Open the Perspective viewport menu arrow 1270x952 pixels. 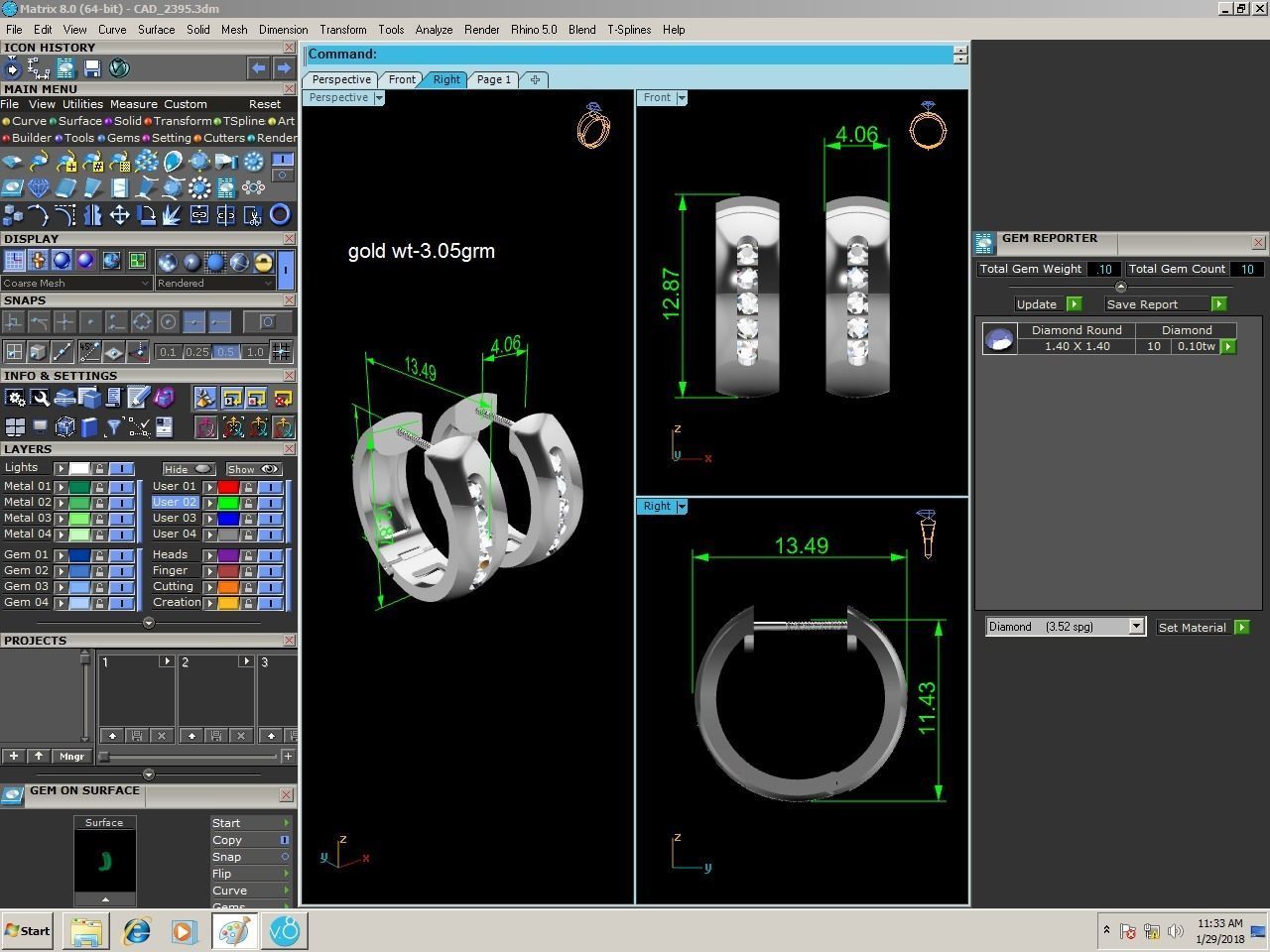[379, 97]
